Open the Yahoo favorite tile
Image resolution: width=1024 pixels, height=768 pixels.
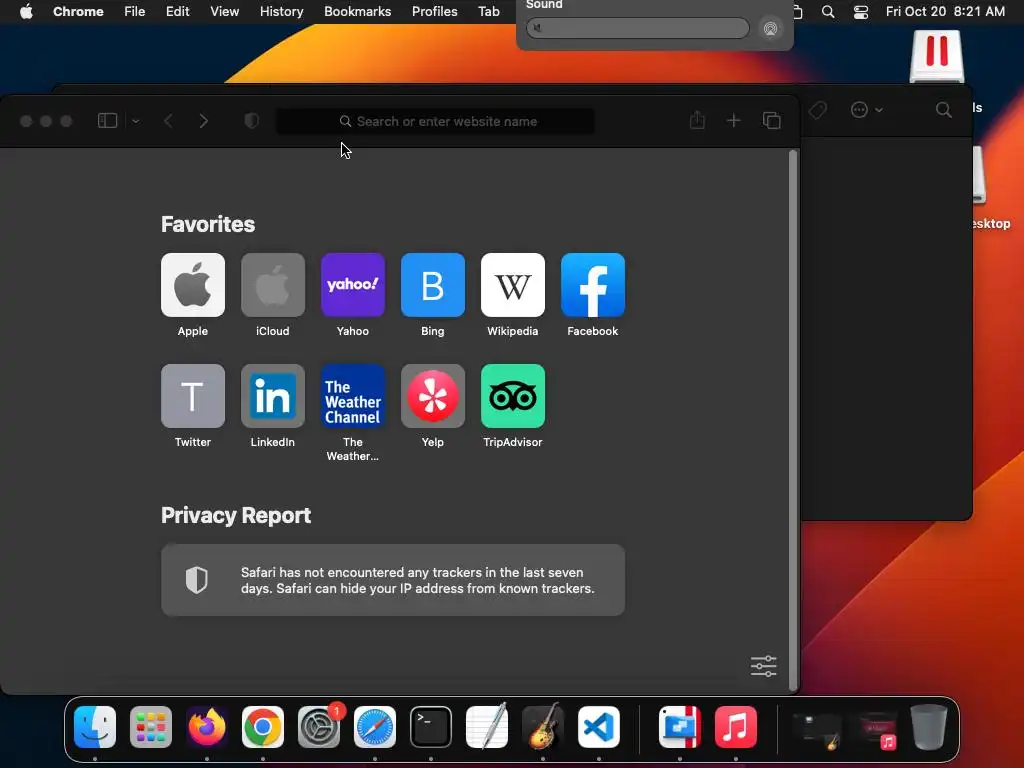353,285
